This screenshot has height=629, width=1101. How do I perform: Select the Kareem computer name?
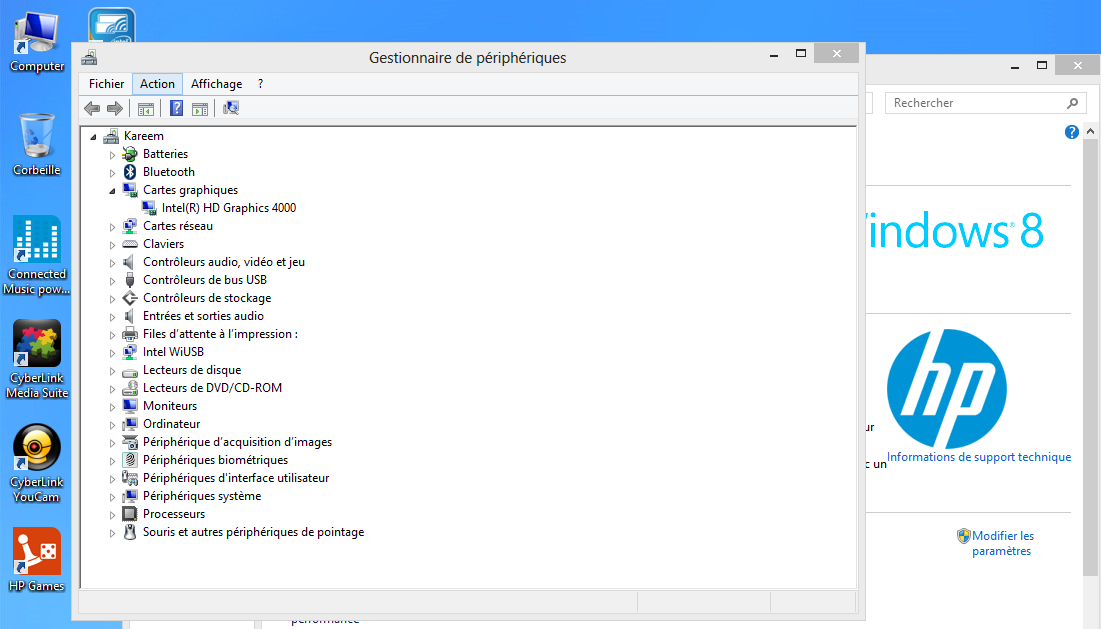tap(144, 136)
